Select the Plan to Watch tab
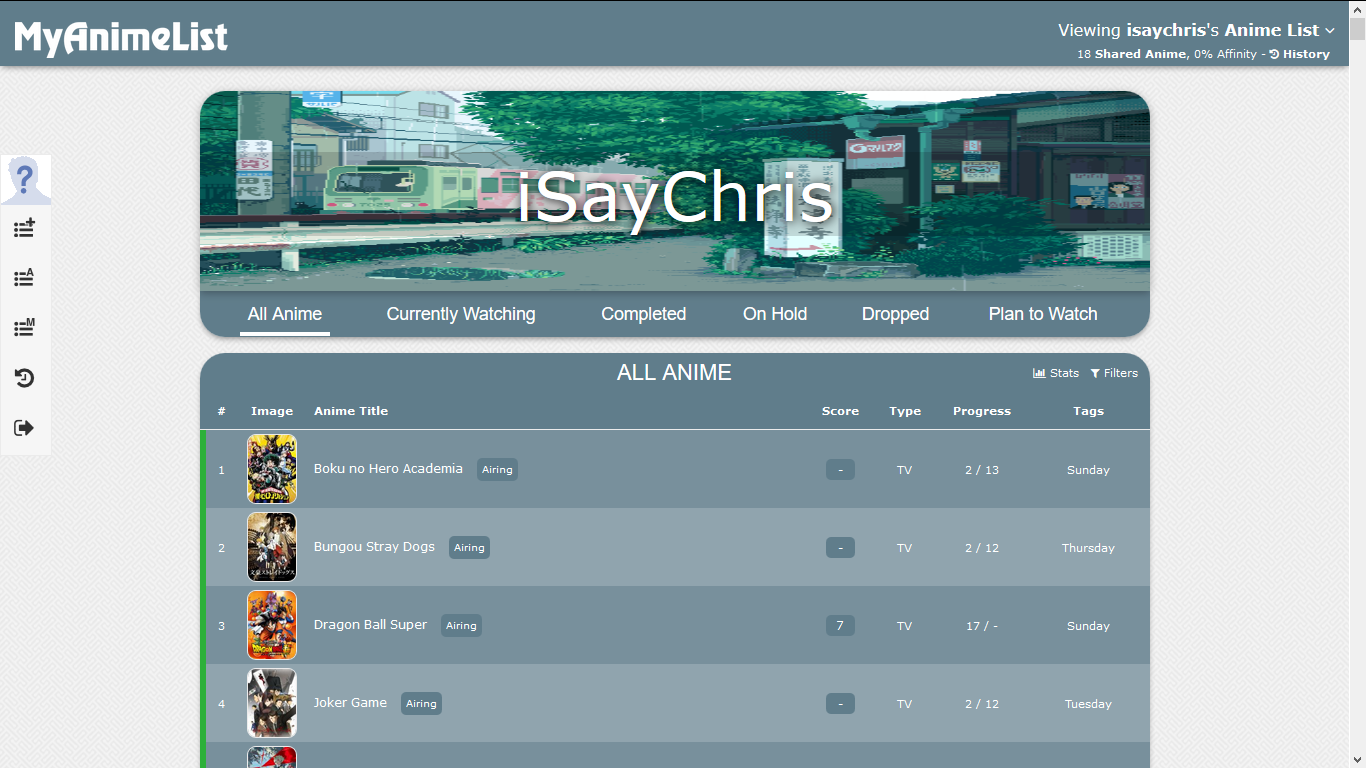The image size is (1366, 768). pos(1042,314)
